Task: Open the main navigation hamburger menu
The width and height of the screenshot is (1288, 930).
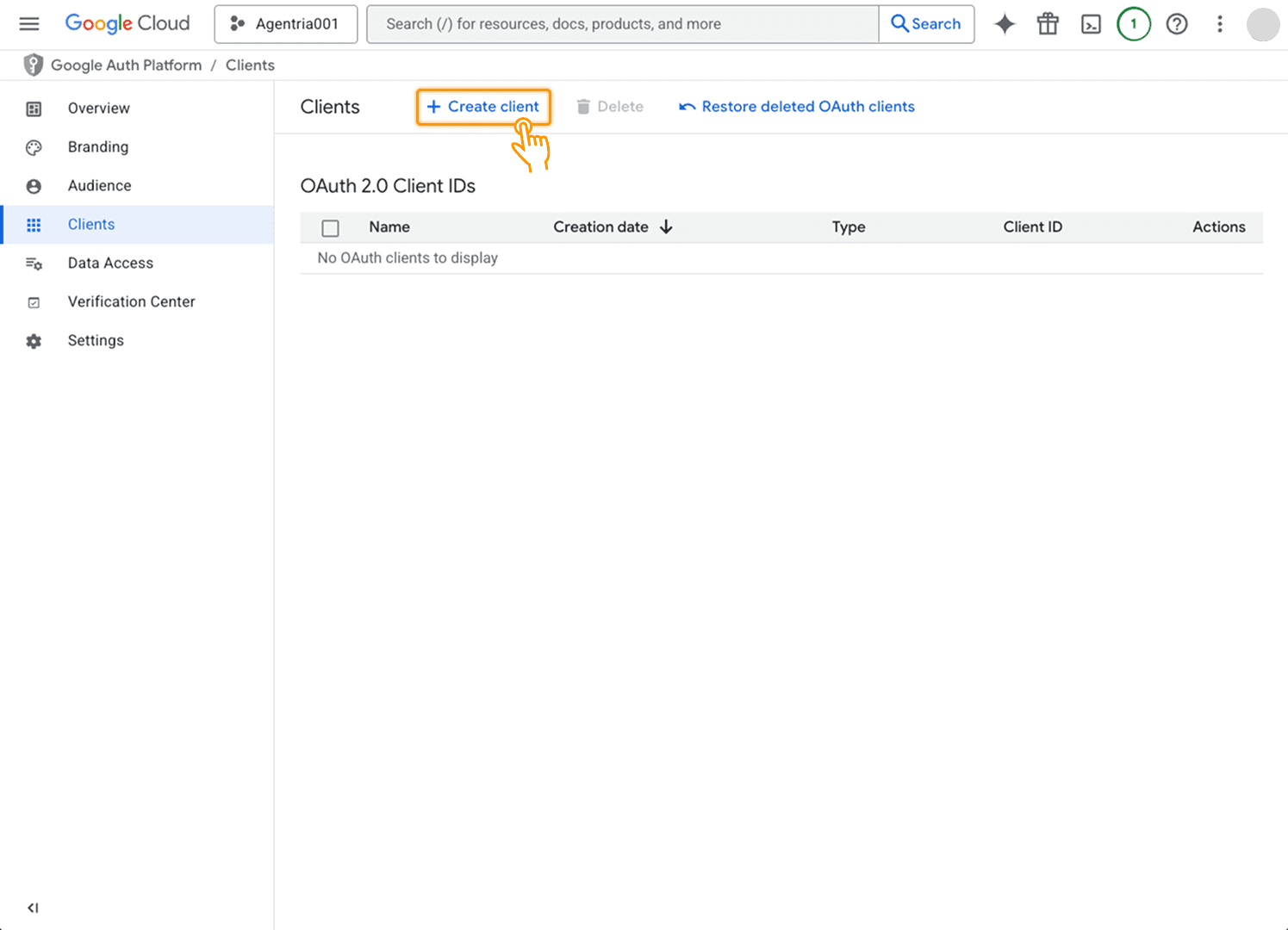Action: point(29,23)
